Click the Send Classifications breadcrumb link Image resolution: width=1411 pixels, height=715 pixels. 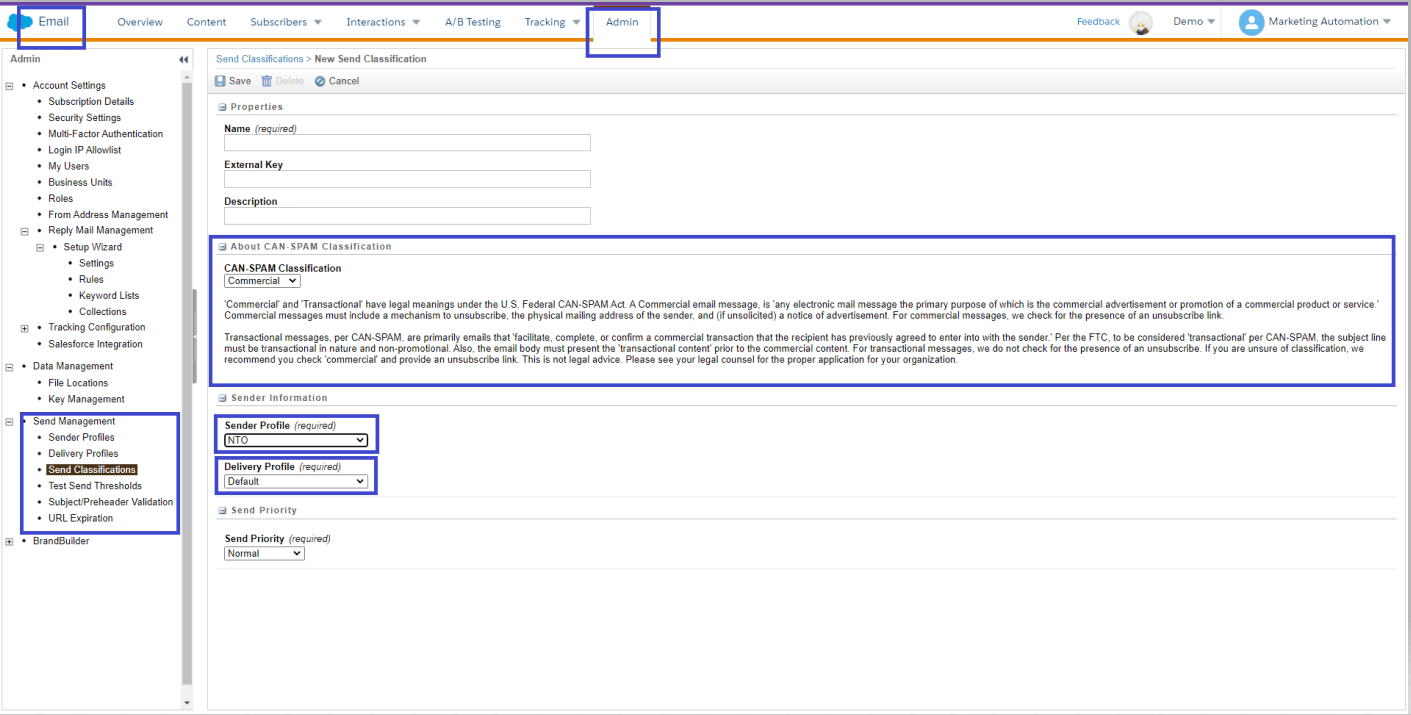pos(259,59)
